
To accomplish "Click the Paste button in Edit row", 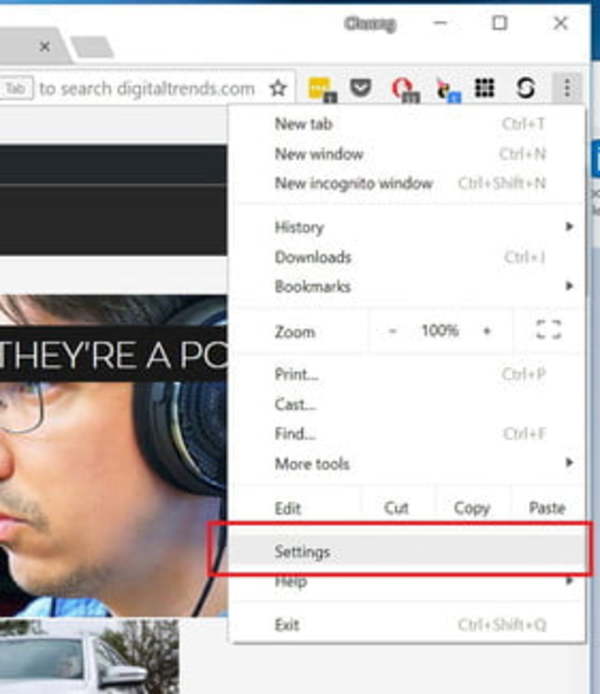I will coord(547,508).
